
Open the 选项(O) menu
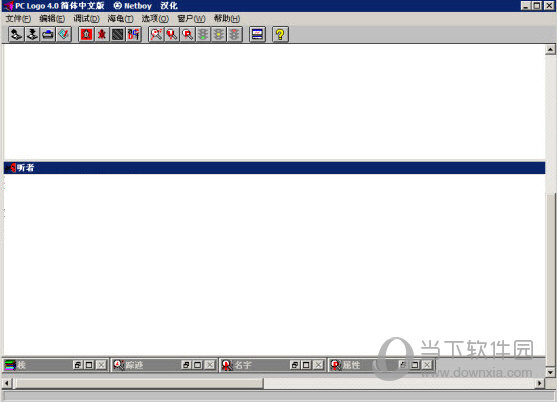[155, 18]
